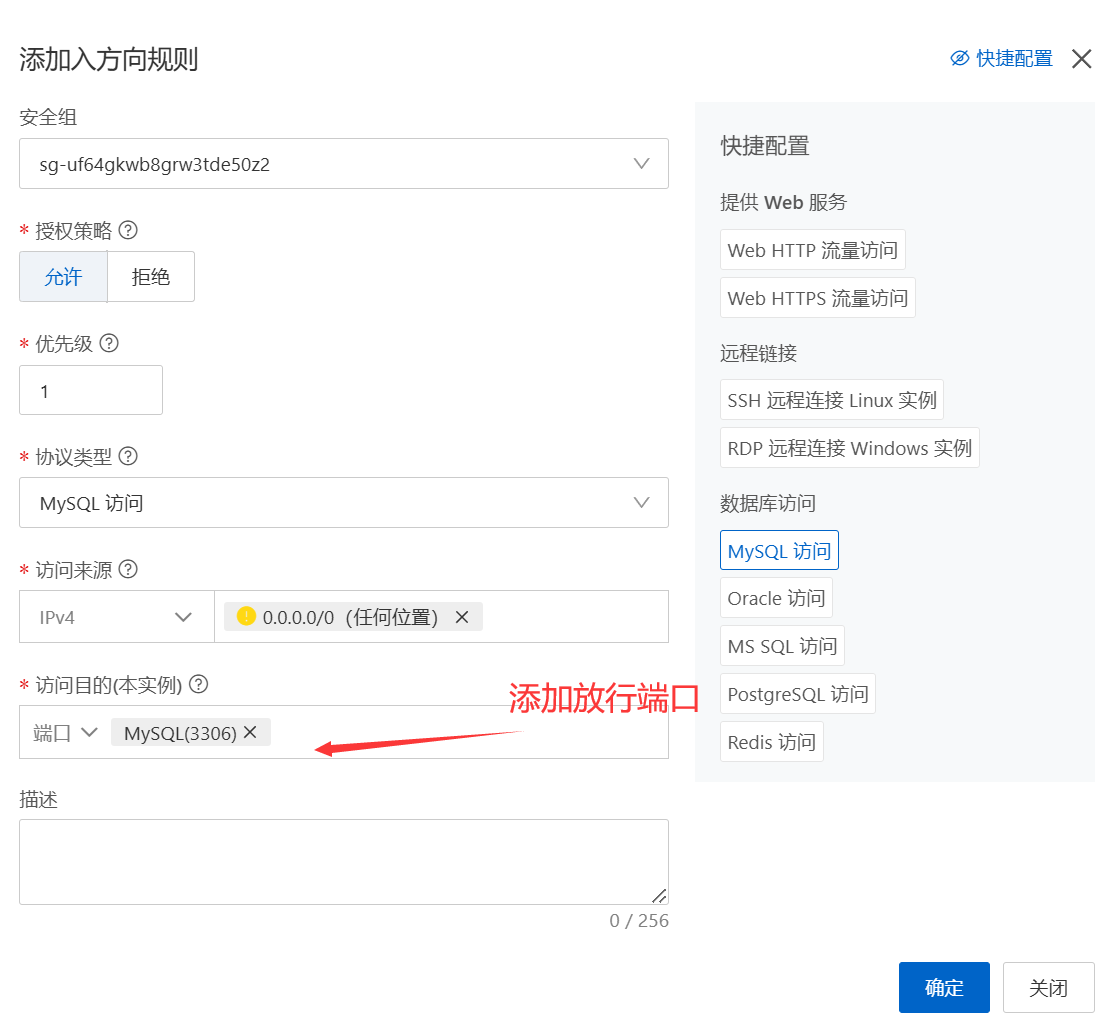This screenshot has width=1108, height=1026.
Task: Click help icon next to 授权策略
Action: [x=128, y=230]
